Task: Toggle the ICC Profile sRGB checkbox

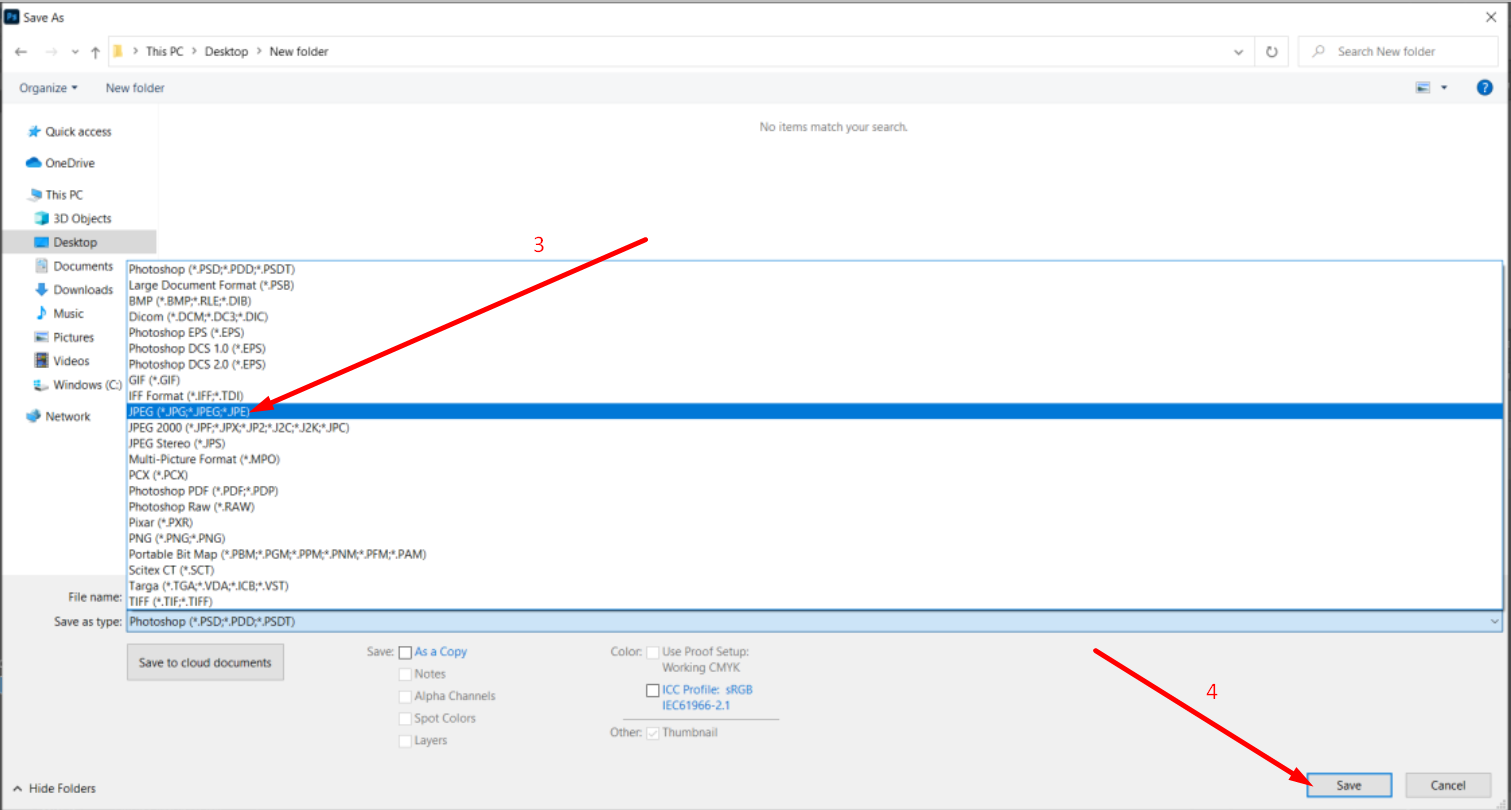Action: point(653,690)
